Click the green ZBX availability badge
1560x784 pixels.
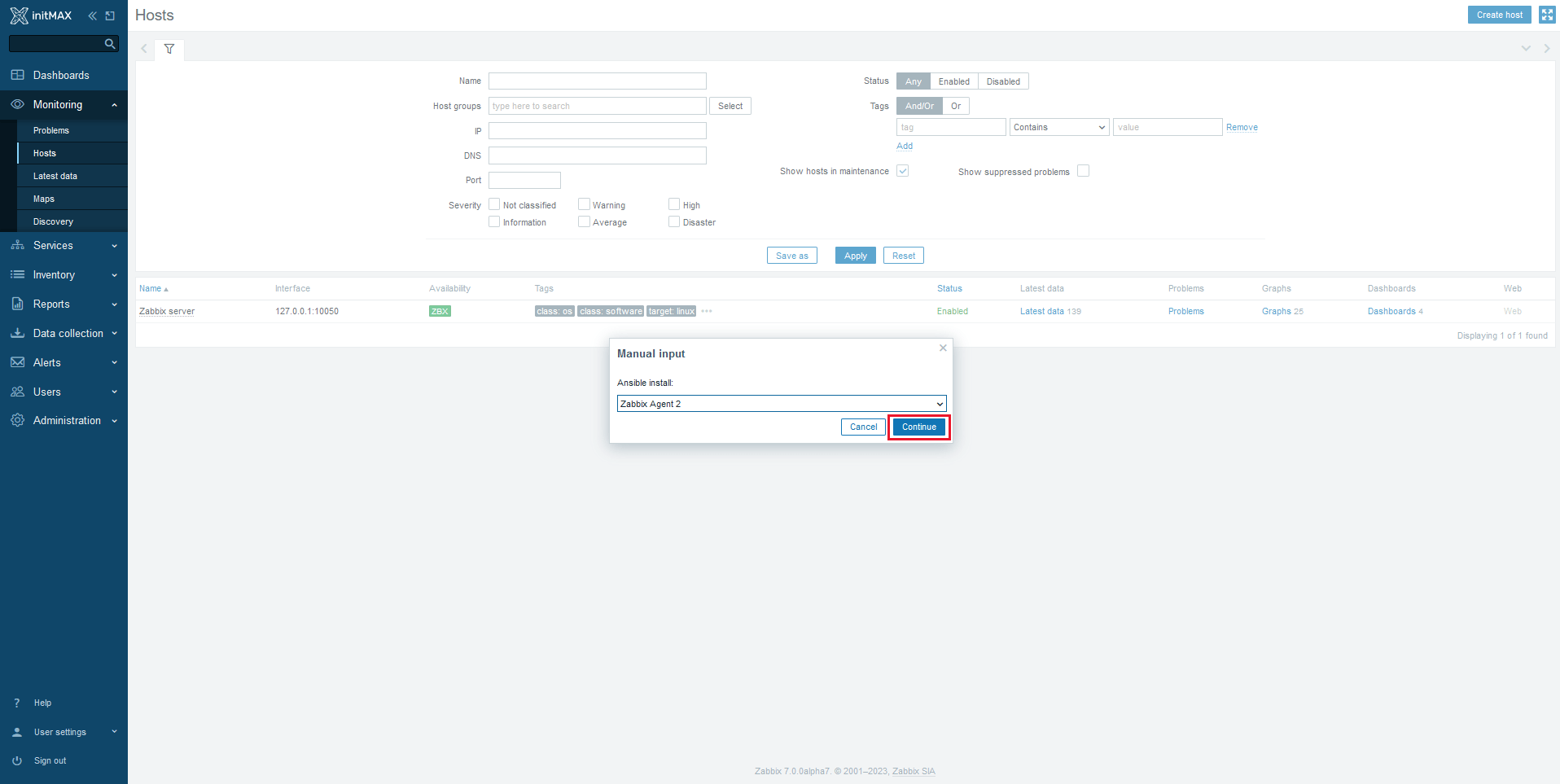(440, 311)
